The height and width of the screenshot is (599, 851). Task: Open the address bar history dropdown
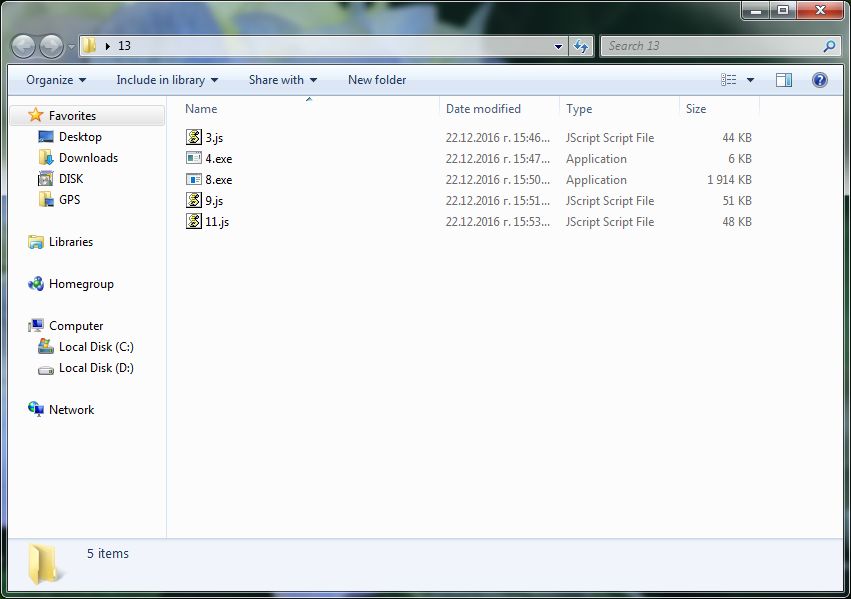tap(558, 47)
